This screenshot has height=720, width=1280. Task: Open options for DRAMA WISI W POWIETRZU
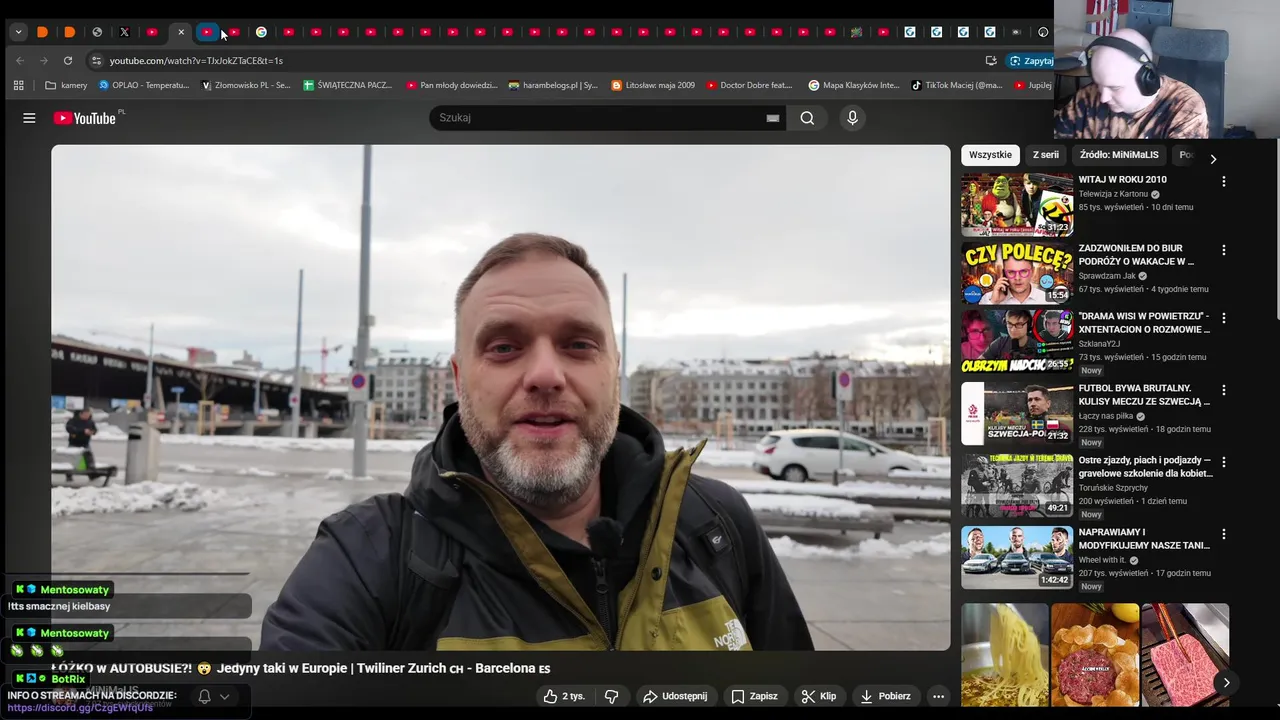pyautogui.click(x=1223, y=318)
